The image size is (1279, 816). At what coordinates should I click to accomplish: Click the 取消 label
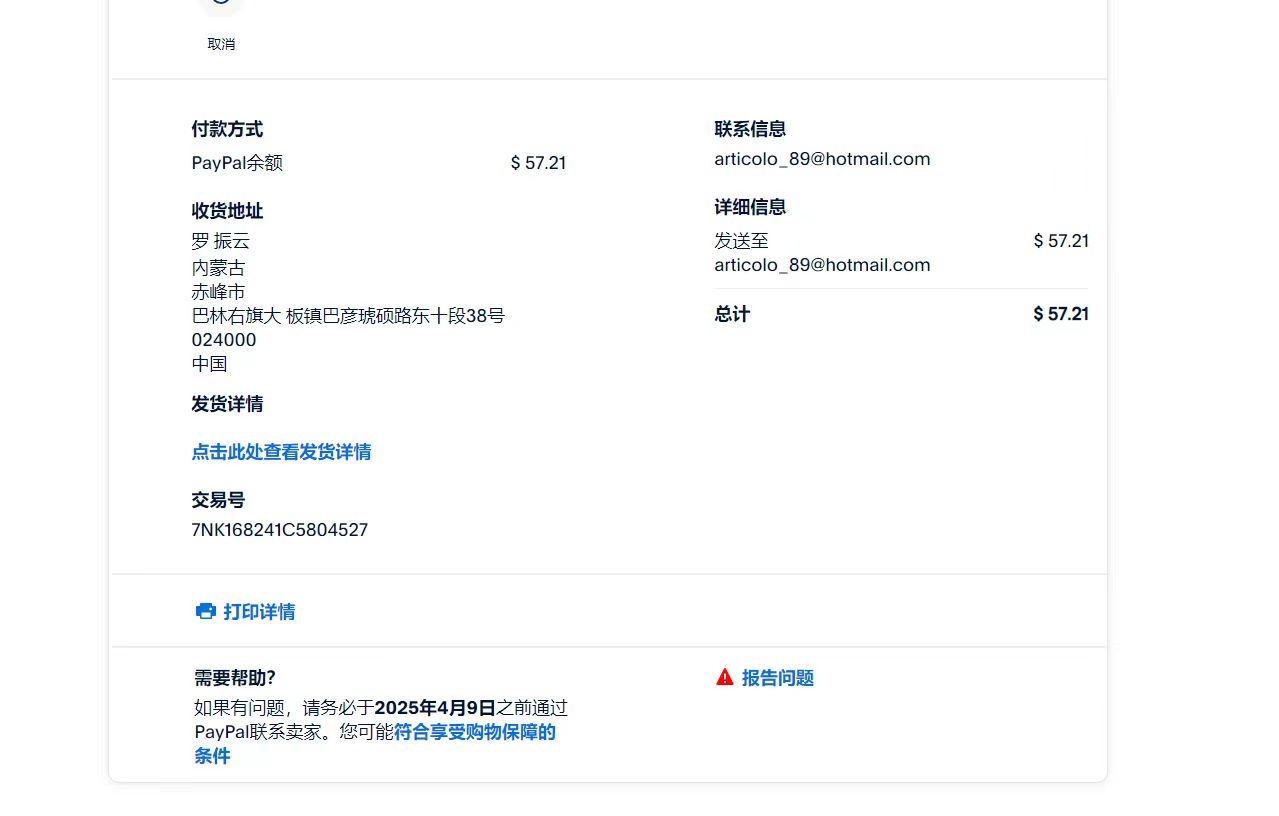coord(221,44)
